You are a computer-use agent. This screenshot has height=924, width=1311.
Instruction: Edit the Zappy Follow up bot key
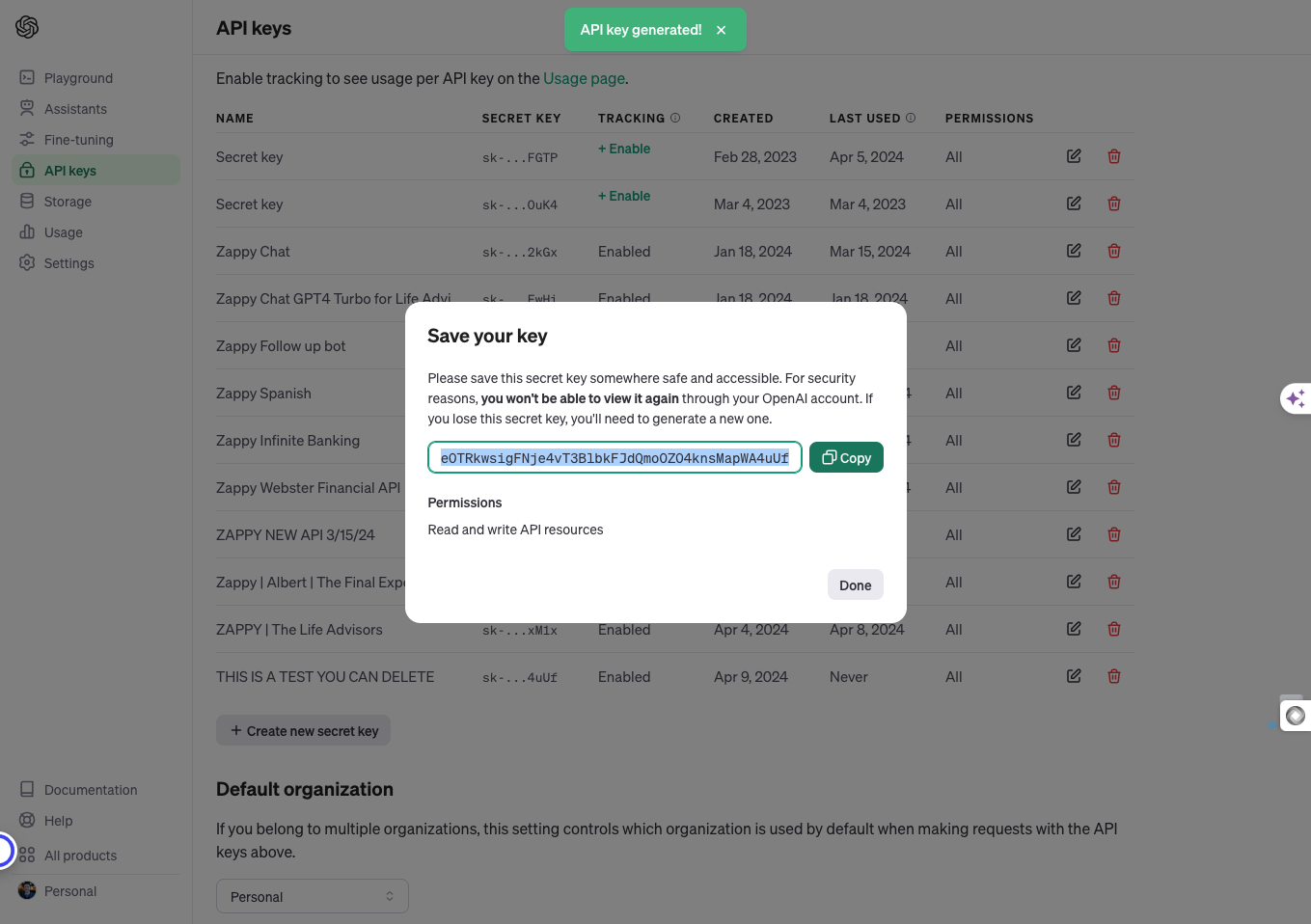tap(1074, 345)
